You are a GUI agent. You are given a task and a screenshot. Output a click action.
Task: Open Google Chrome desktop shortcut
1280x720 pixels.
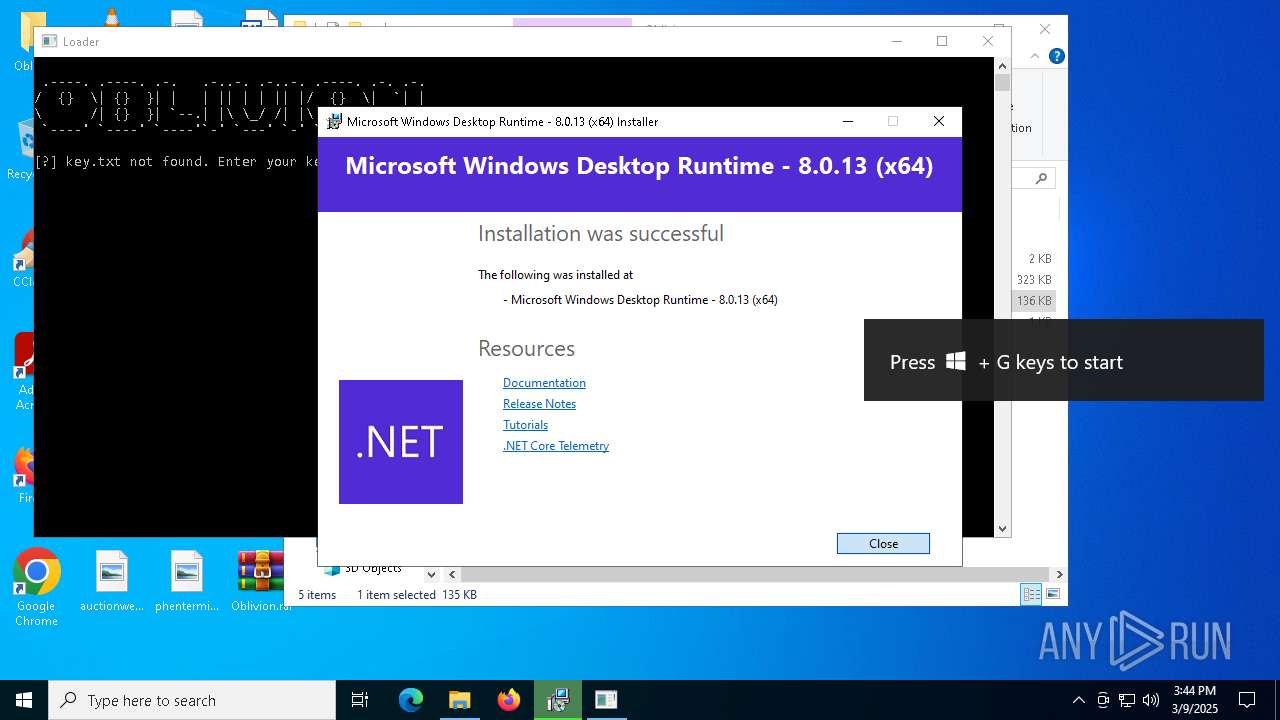pos(36,588)
